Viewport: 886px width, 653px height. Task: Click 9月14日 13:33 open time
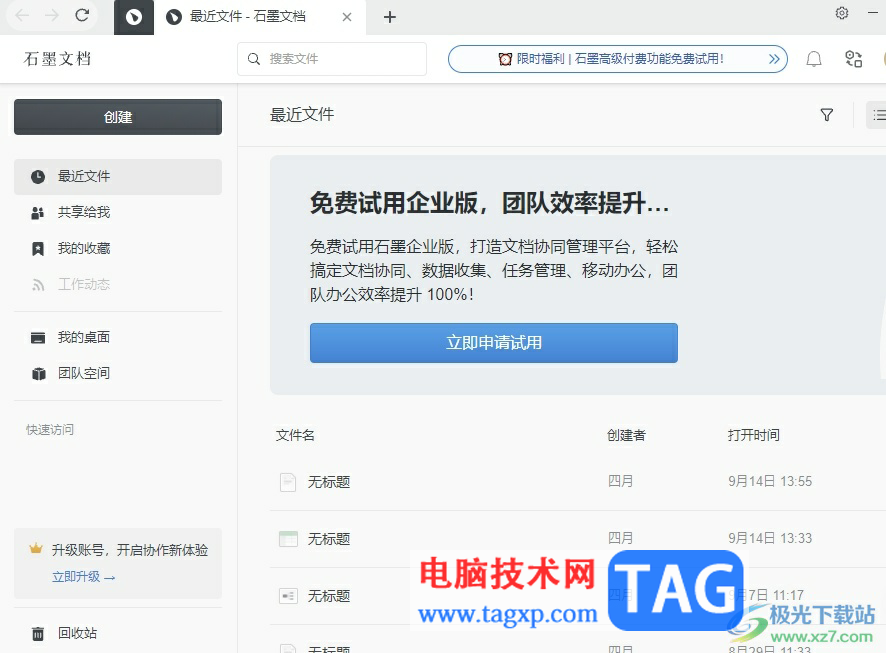pos(770,538)
